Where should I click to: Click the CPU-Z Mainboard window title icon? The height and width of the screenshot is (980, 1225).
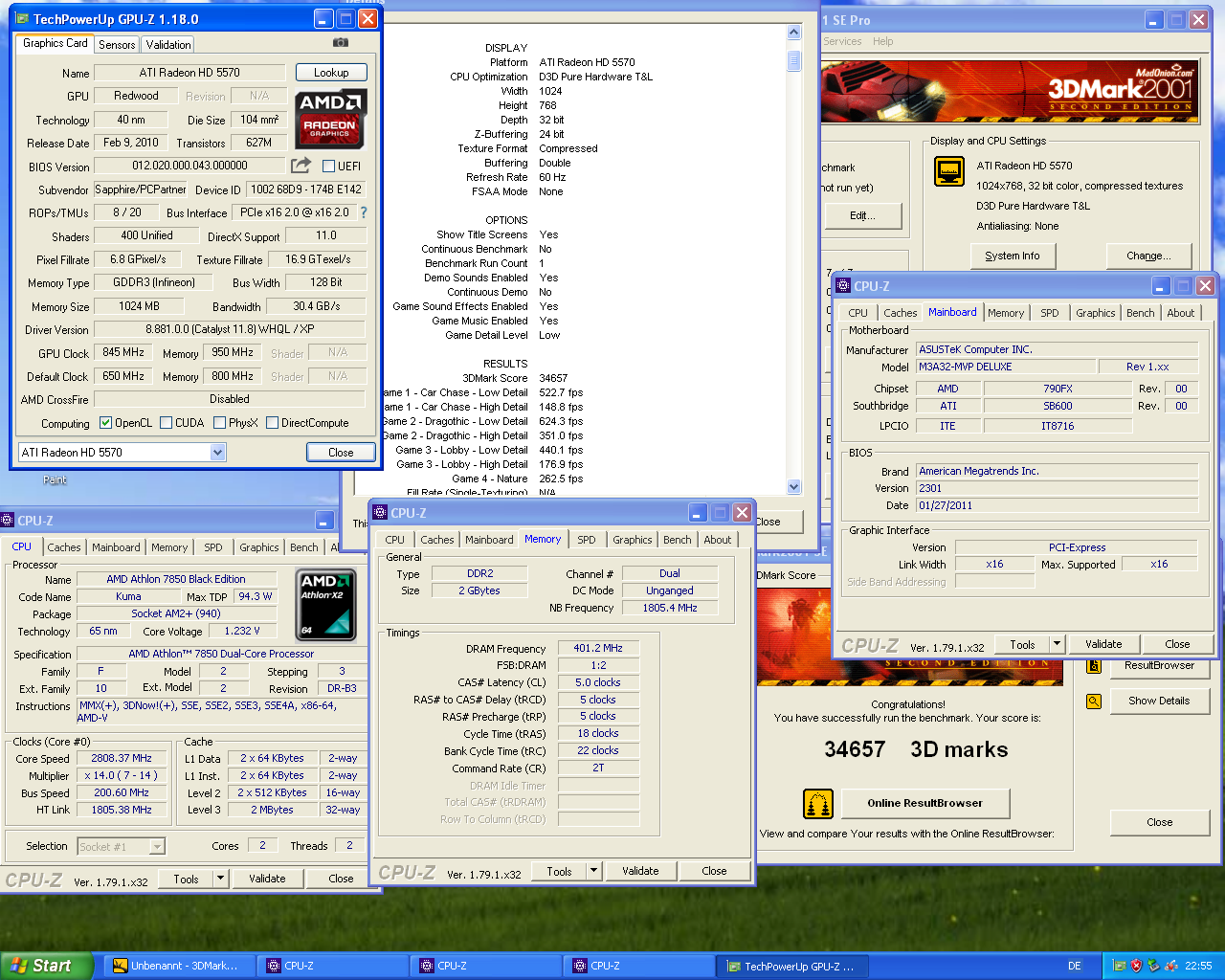(x=843, y=286)
